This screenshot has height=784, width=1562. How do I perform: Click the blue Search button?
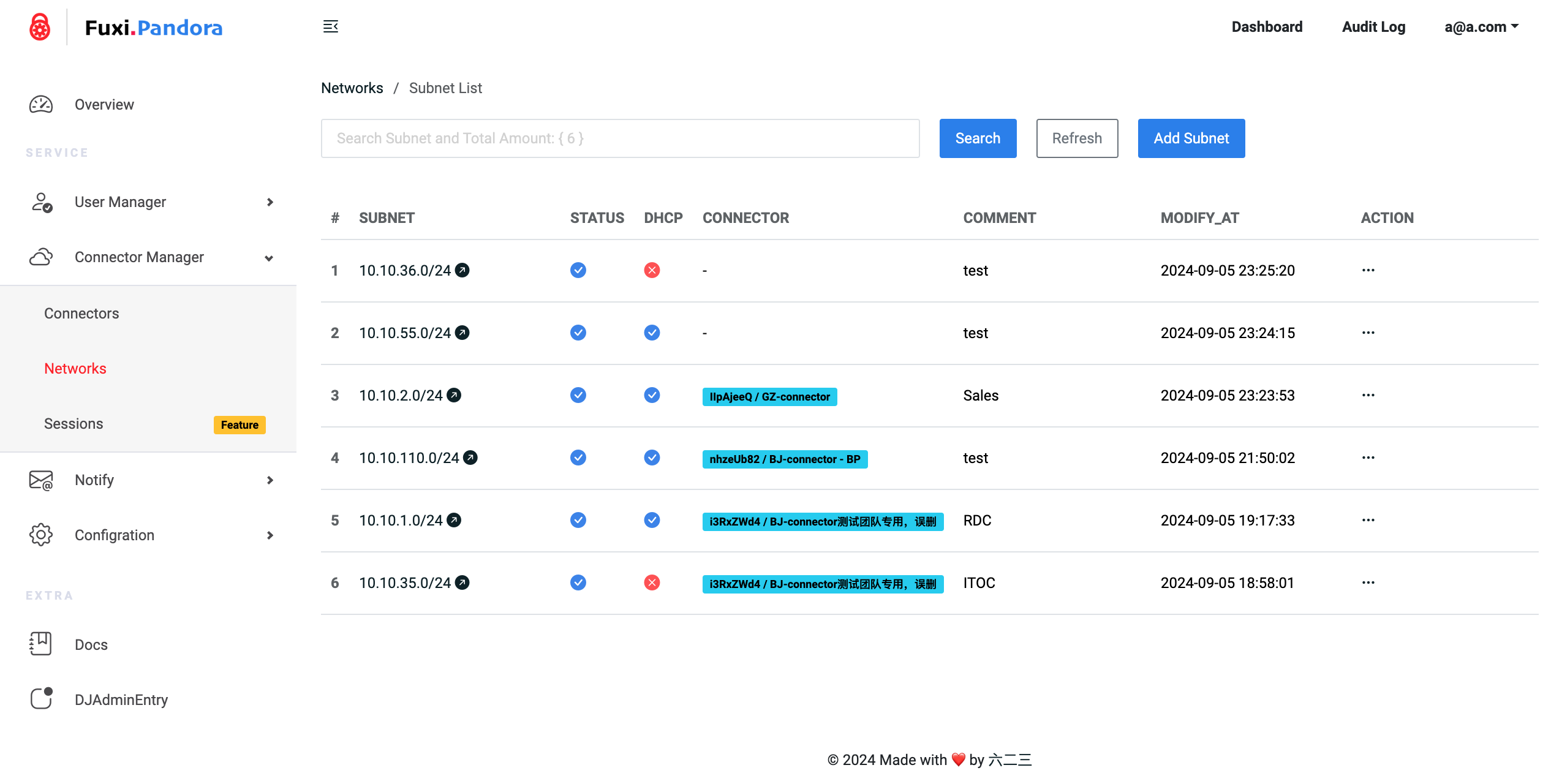[978, 138]
